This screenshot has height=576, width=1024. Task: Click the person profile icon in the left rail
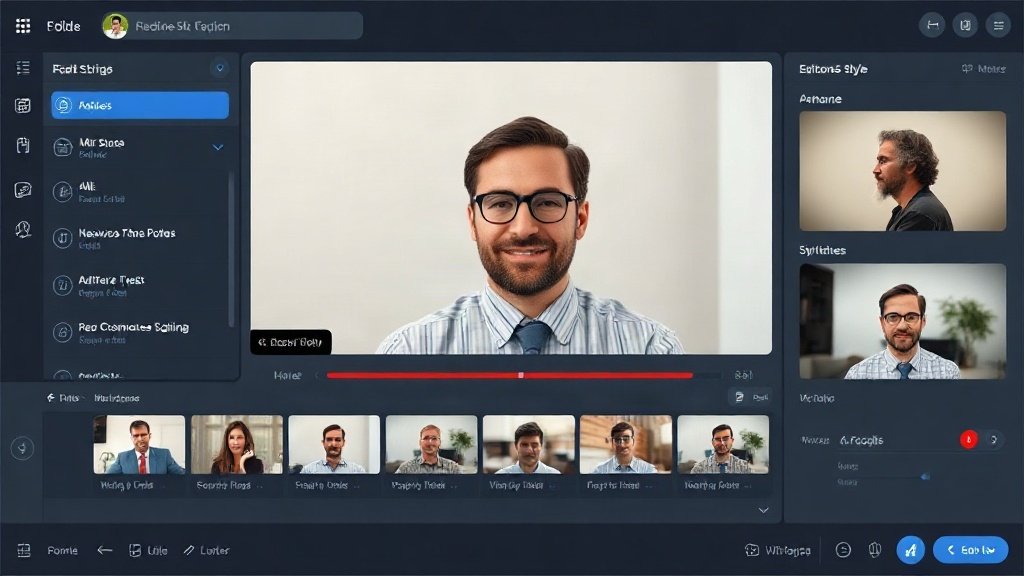pos(23,229)
